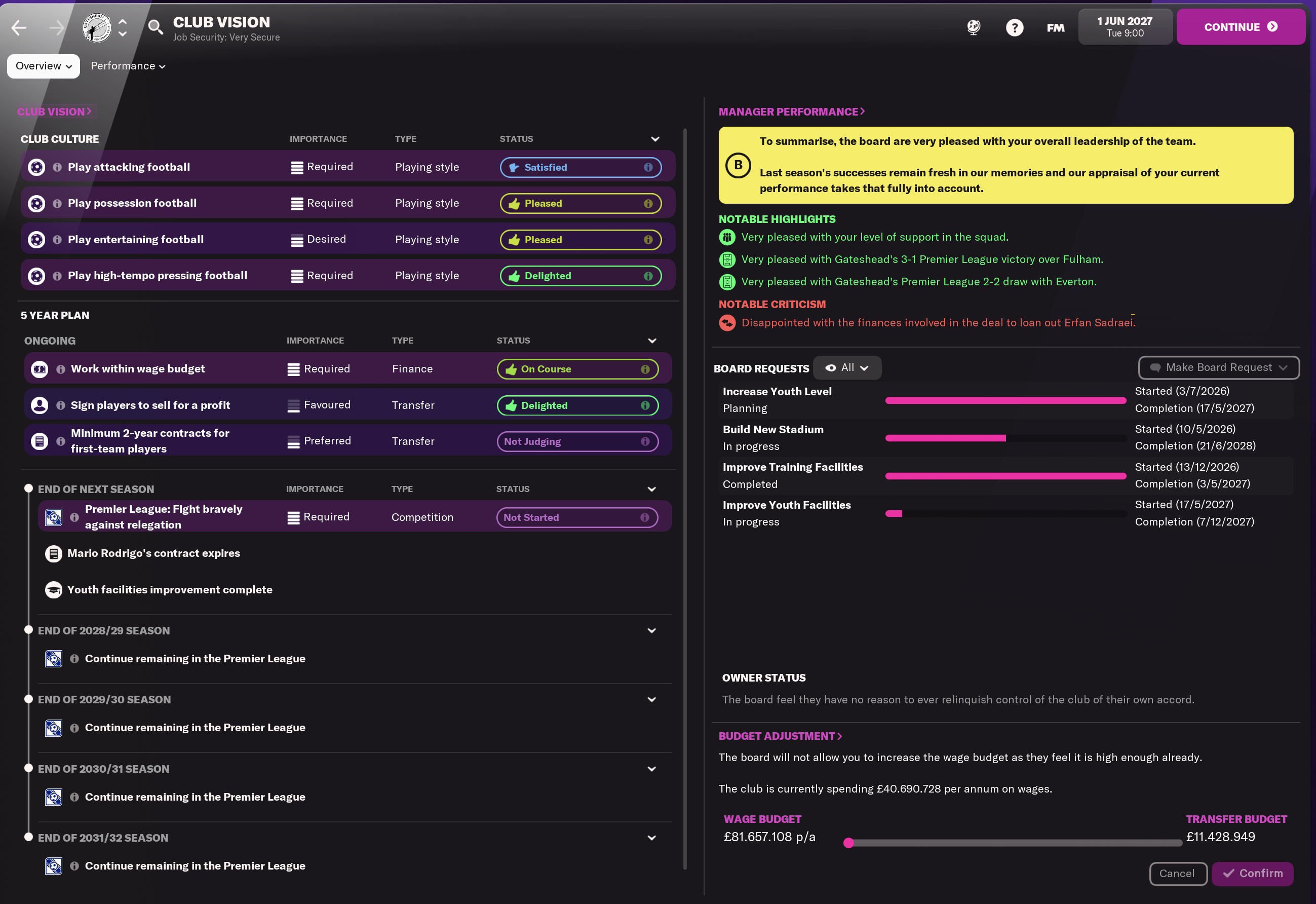Image resolution: width=1316 pixels, height=904 pixels.
Task: Open the Budget Adjustment link
Action: pyautogui.click(x=780, y=736)
